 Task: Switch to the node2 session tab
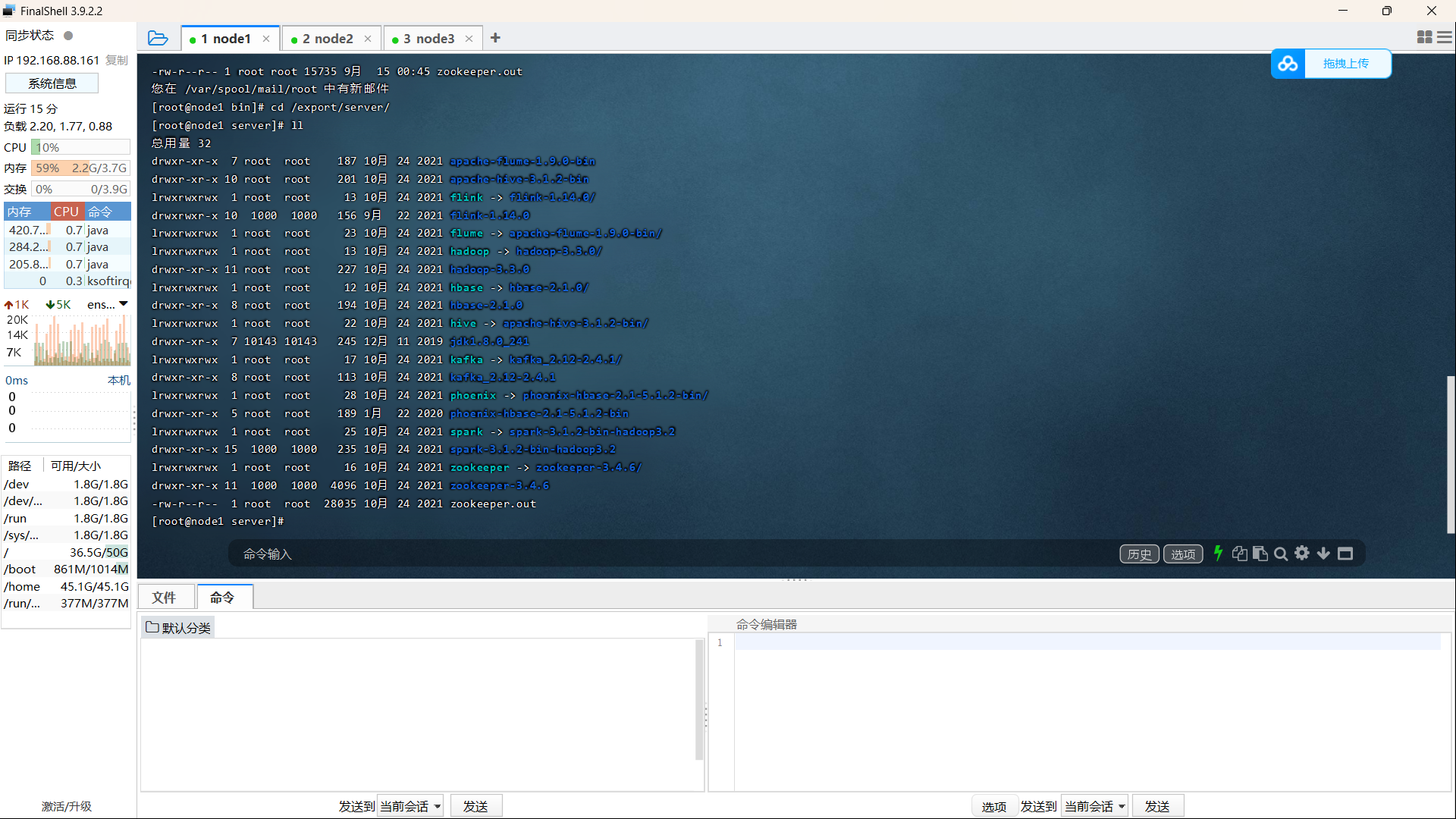point(328,39)
